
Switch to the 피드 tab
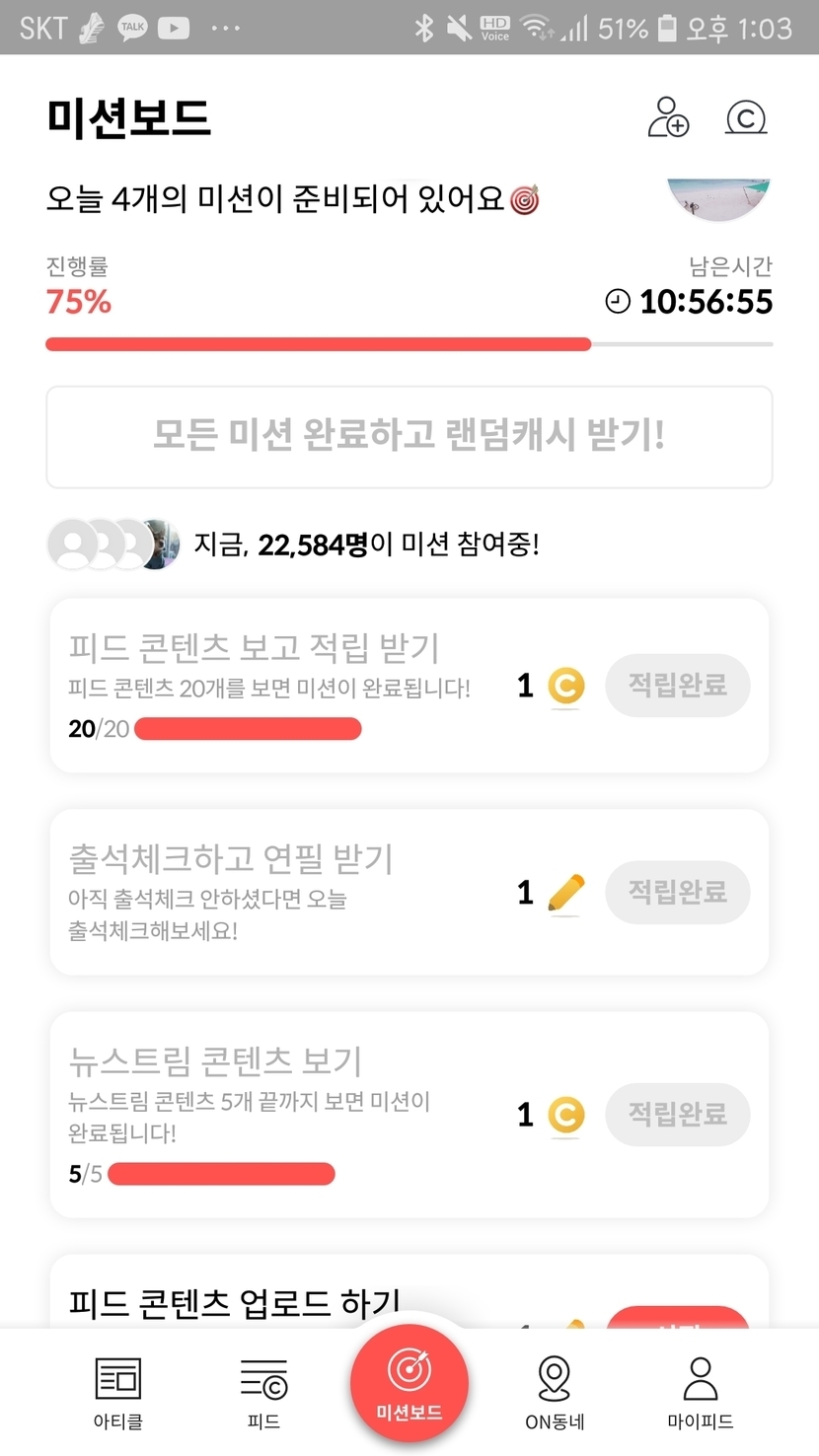pos(263,1392)
